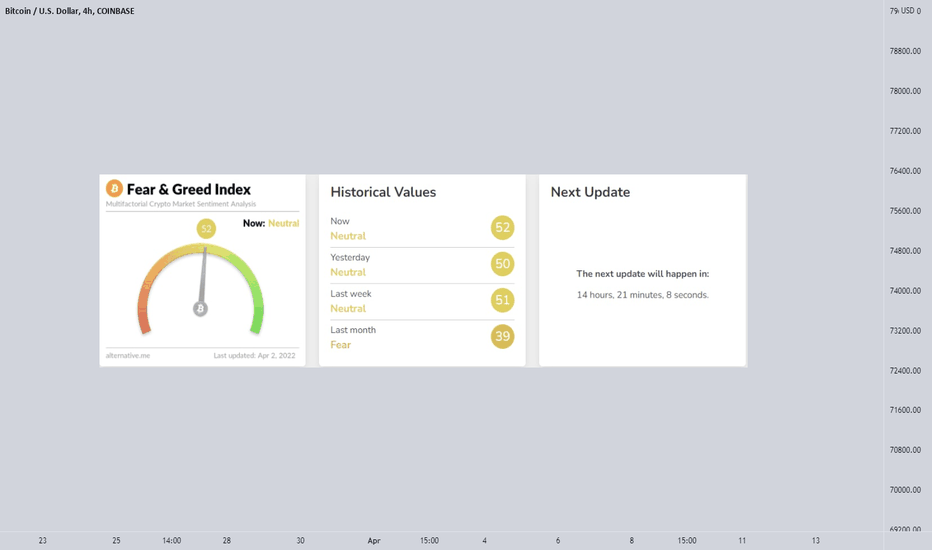
Task: Click the Bitcoin coin at the gauge needle base
Action: 200,309
